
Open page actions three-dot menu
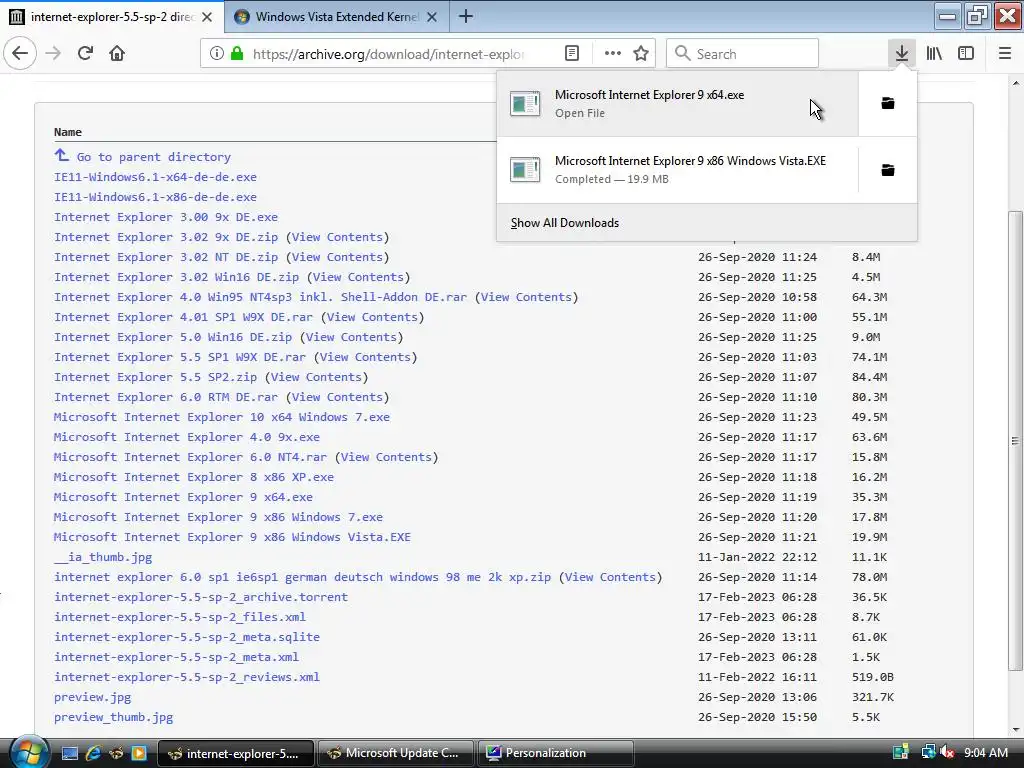pyautogui.click(x=613, y=54)
